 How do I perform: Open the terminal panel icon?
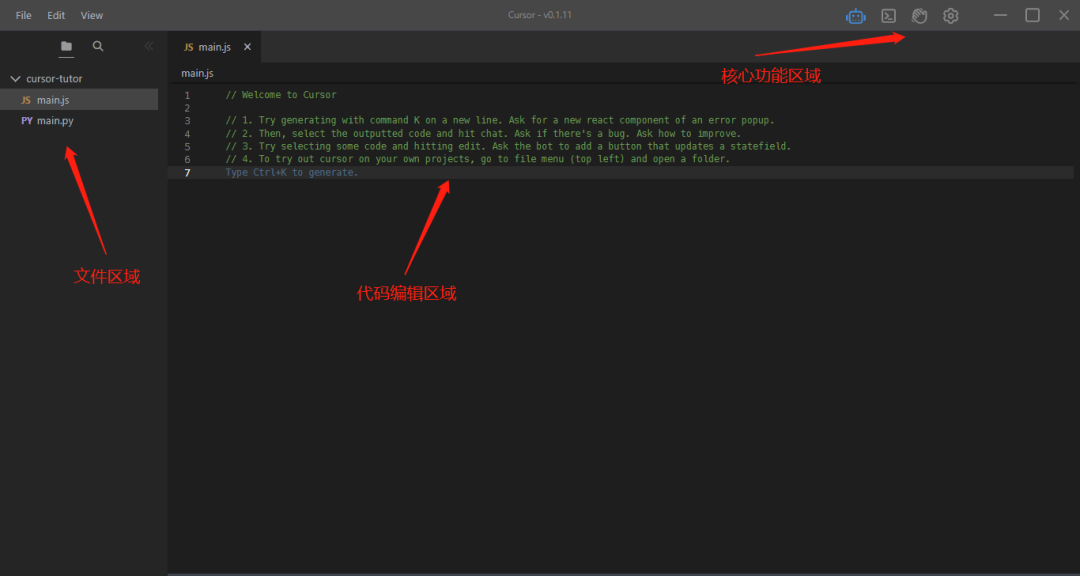[889, 16]
